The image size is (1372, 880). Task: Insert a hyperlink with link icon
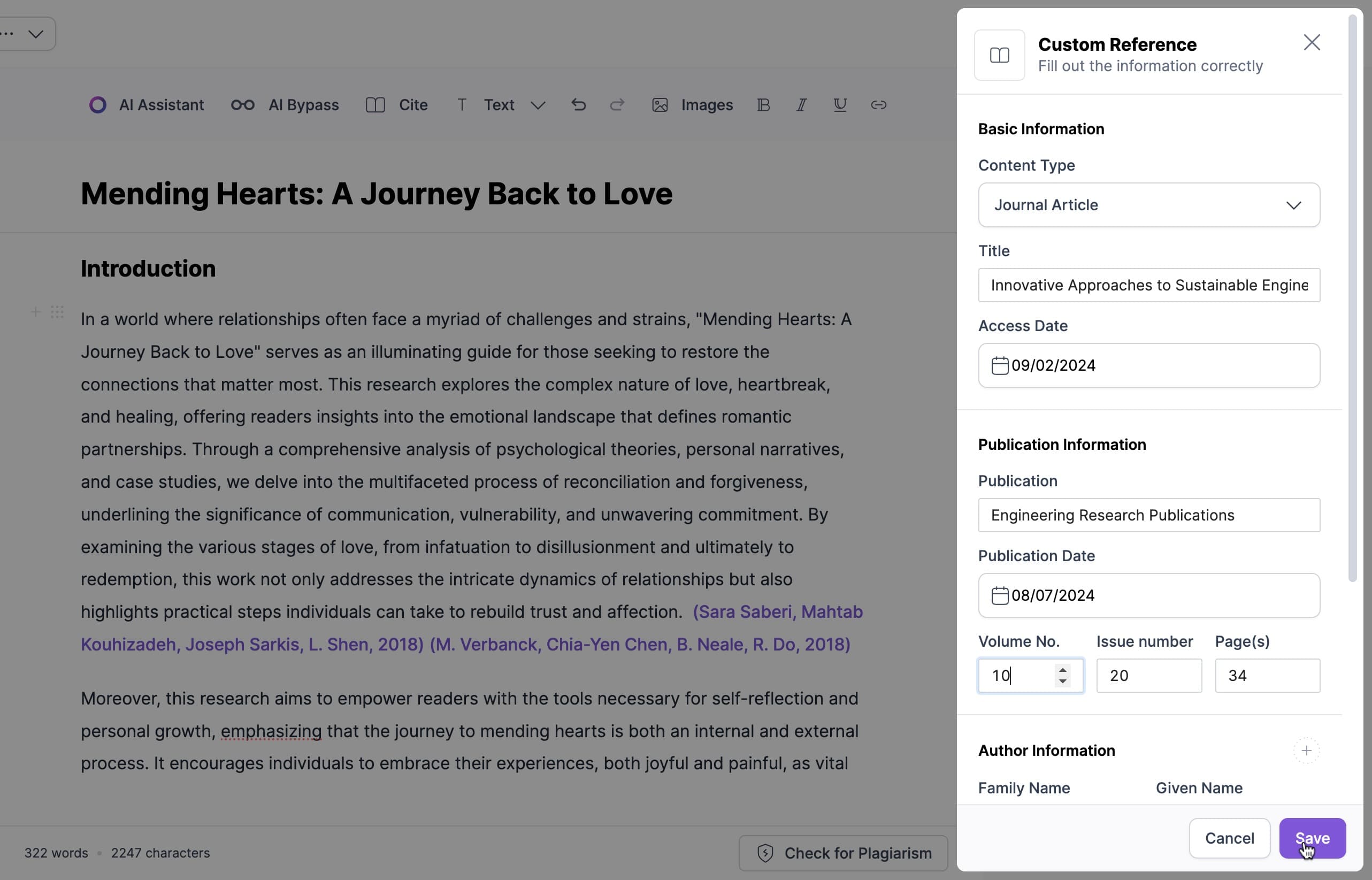point(878,104)
